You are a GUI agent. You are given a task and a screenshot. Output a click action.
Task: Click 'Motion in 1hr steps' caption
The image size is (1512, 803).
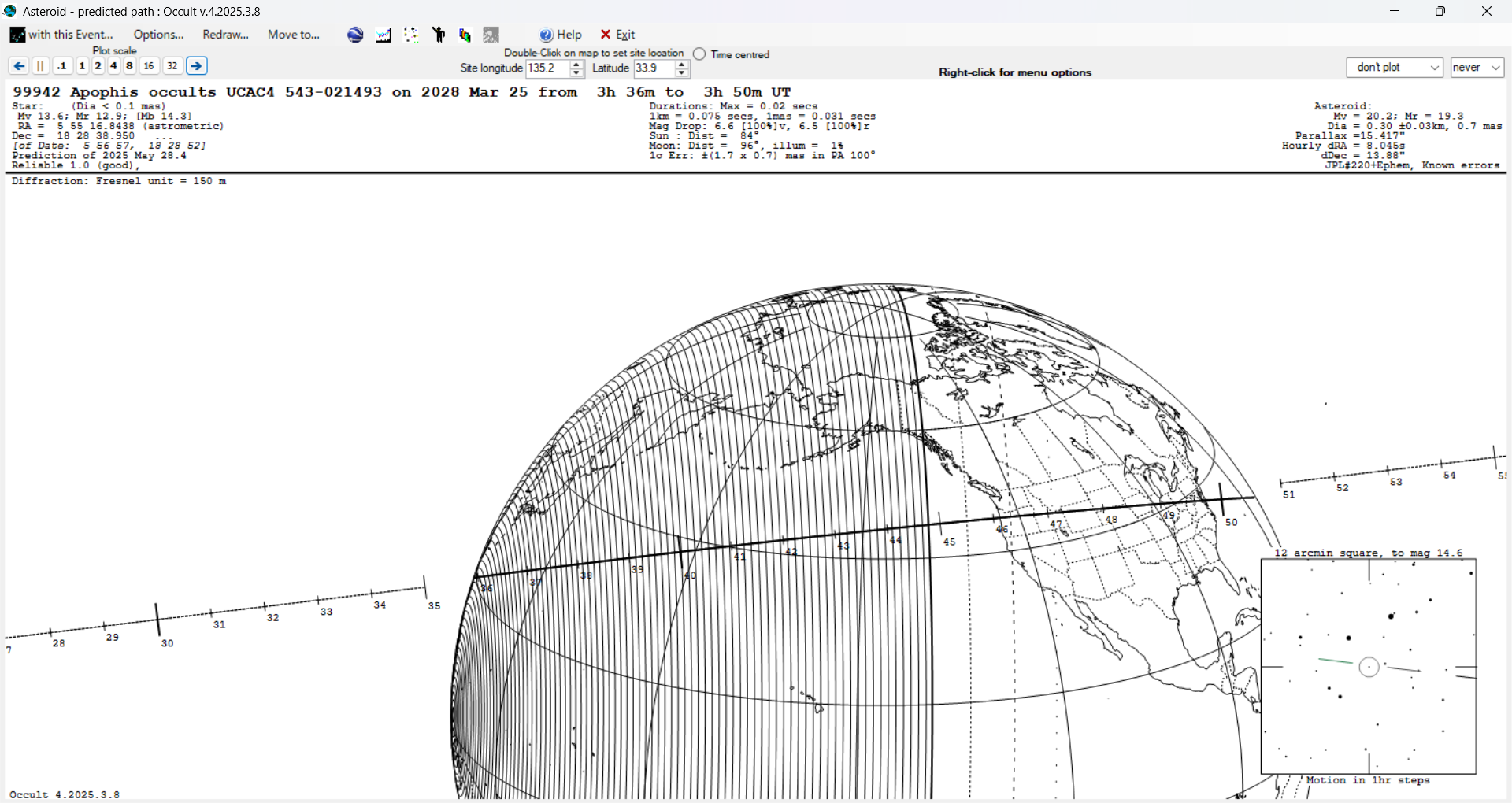(1368, 780)
